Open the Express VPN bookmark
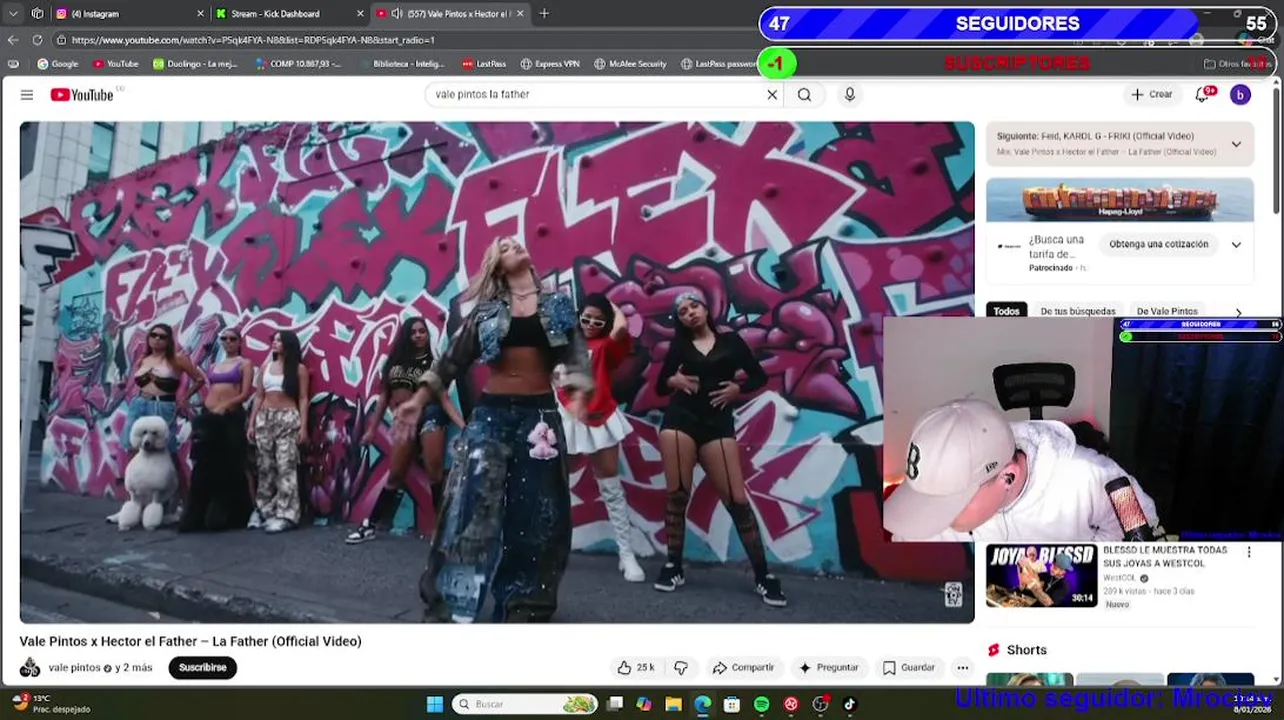The image size is (1284, 720). click(x=550, y=64)
